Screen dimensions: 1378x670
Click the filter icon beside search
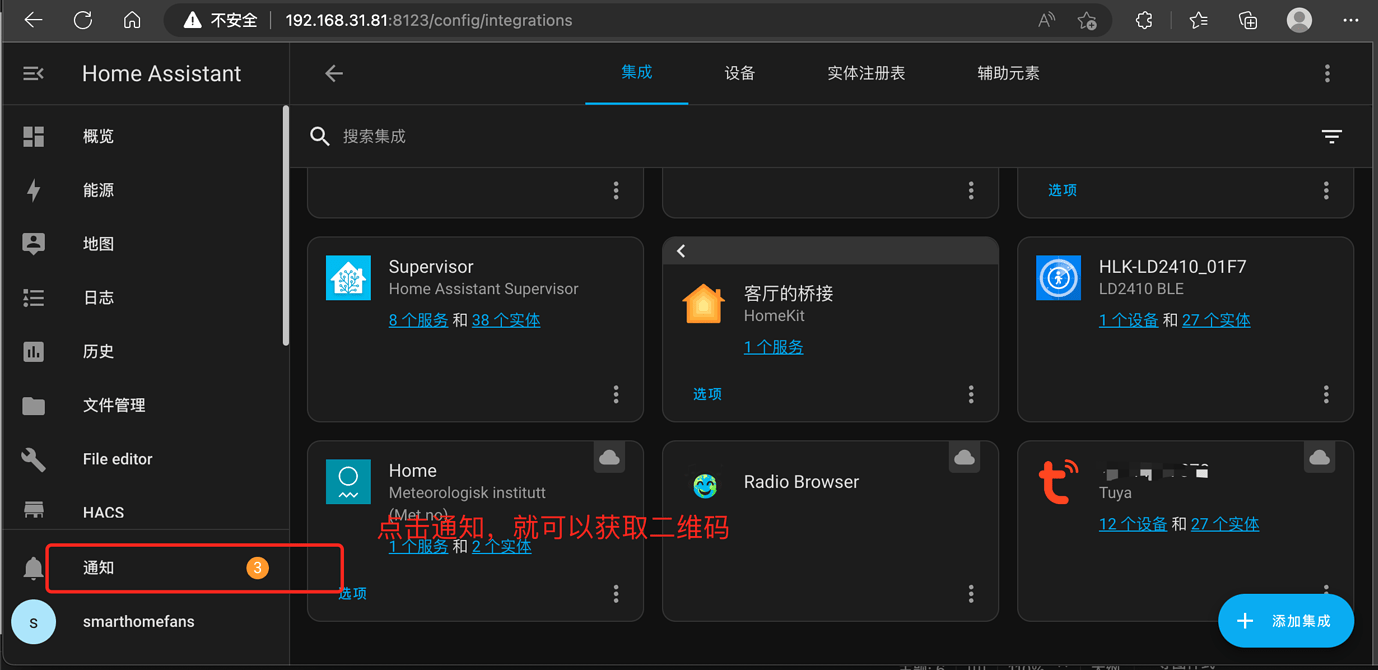[1331, 137]
